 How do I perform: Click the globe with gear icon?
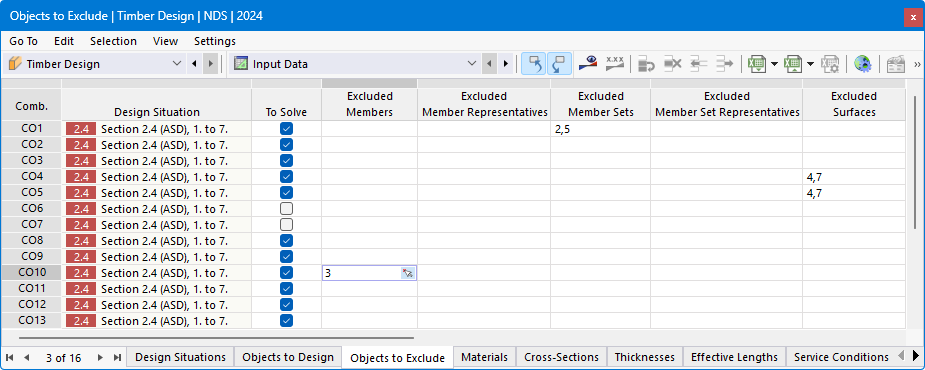pyautogui.click(x=862, y=64)
